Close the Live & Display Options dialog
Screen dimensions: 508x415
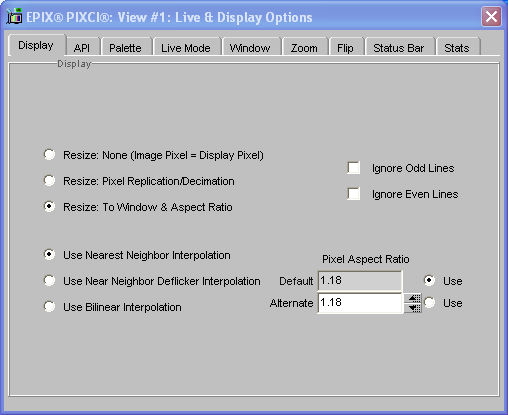[x=491, y=16]
